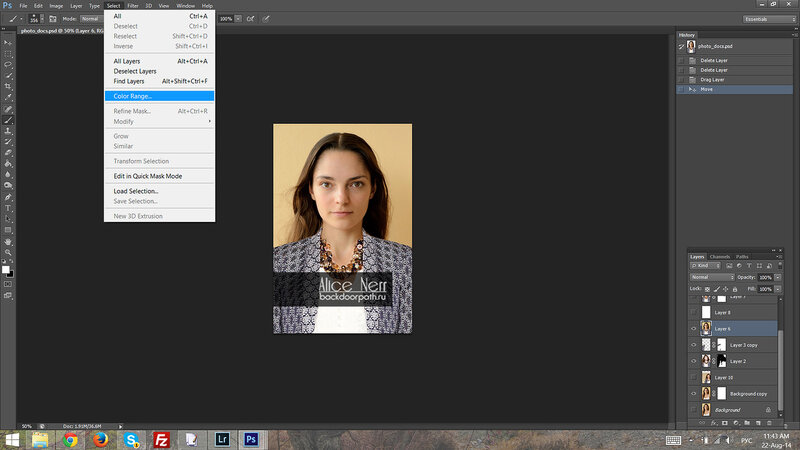
Task: Open the layer blend mode dropdown
Action: coord(712,275)
